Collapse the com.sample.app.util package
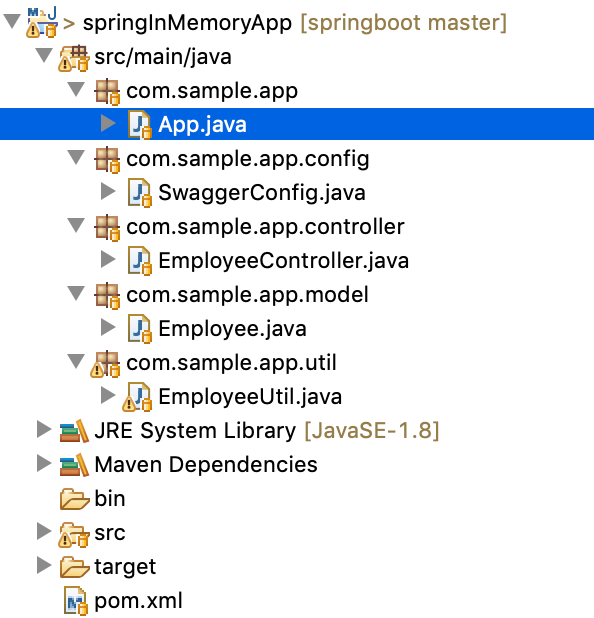 pyautogui.click(x=76, y=361)
